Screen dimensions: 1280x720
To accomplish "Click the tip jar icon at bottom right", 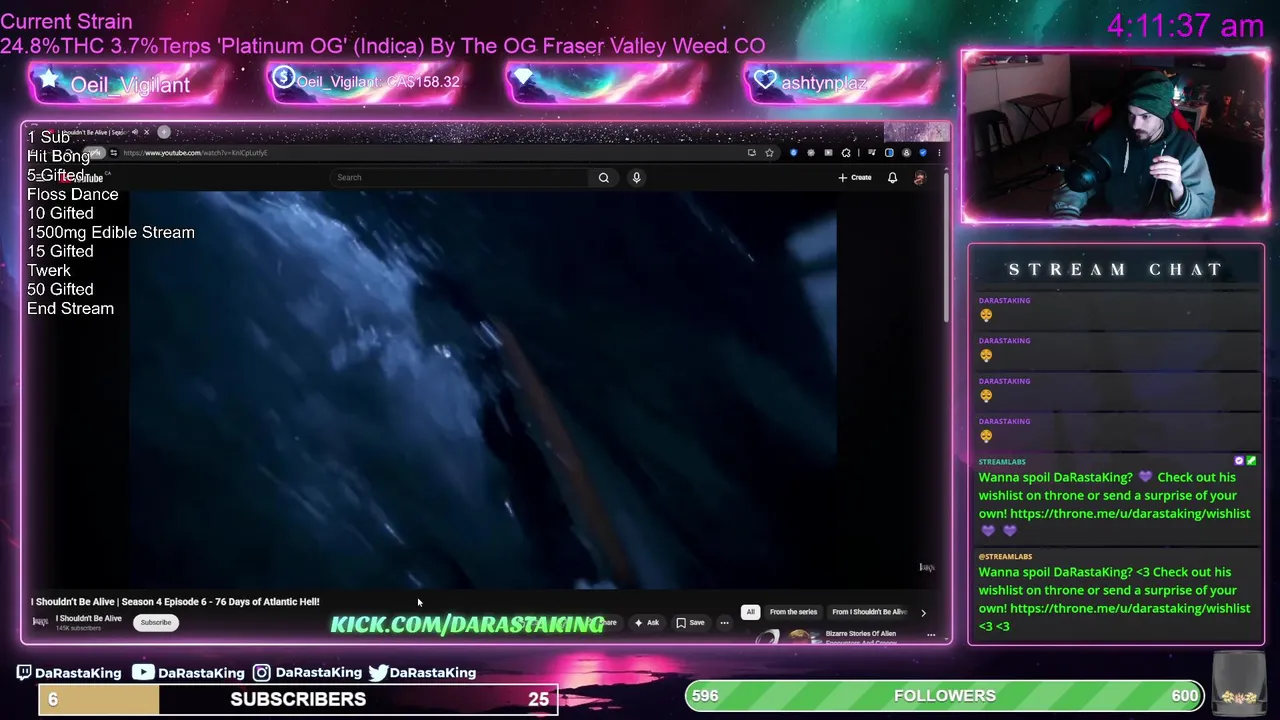I will [x=1238, y=682].
